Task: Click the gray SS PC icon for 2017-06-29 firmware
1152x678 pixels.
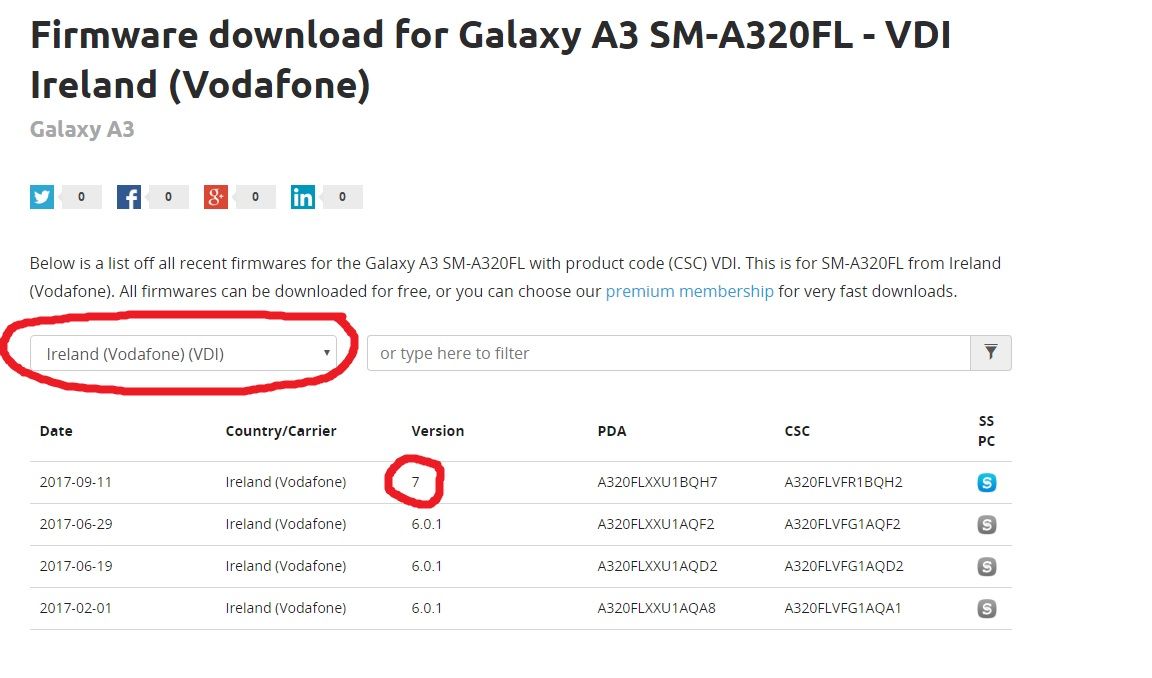Action: pos(987,524)
